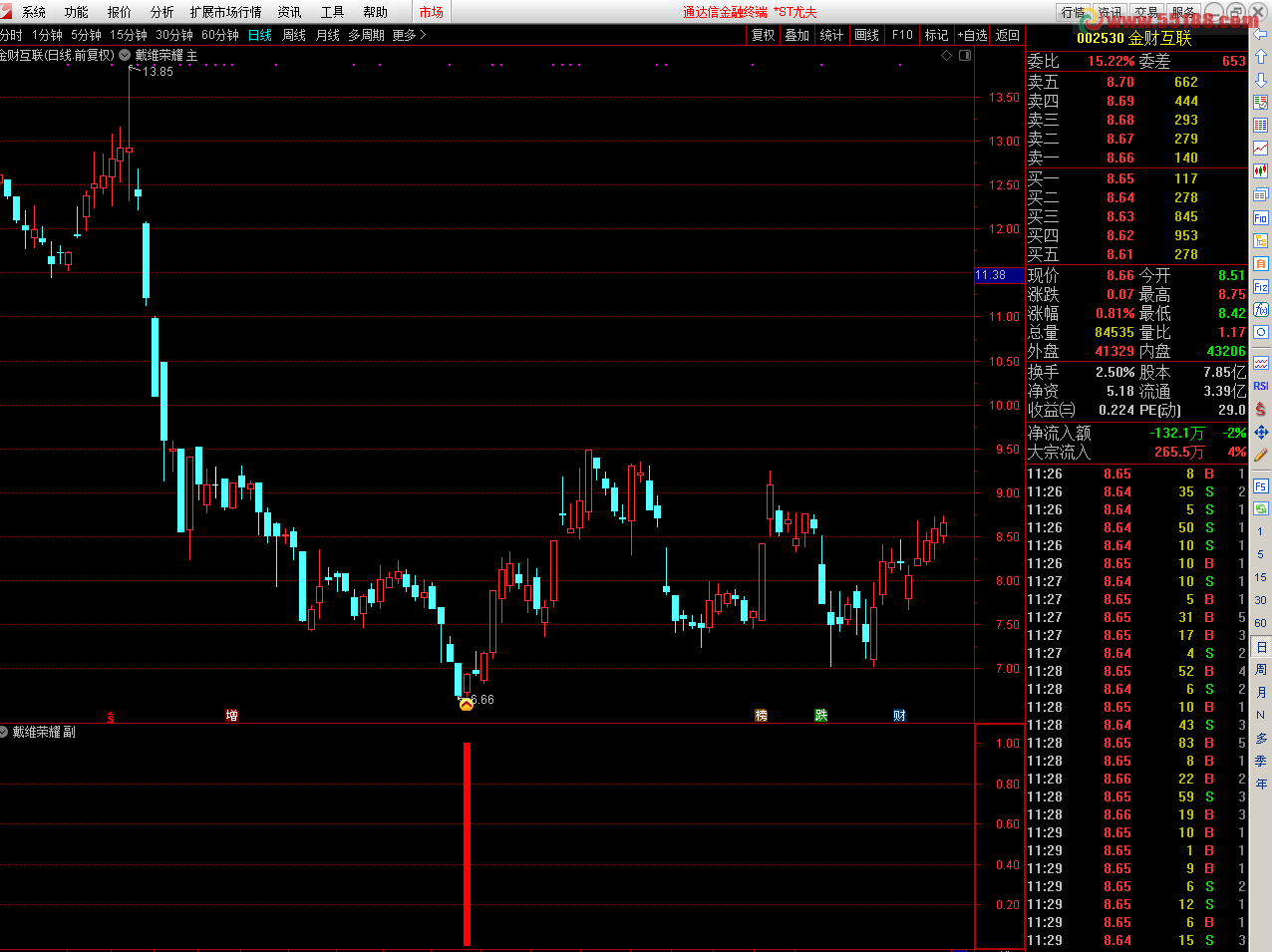Click the down arrow sidebar icon

click(1261, 80)
